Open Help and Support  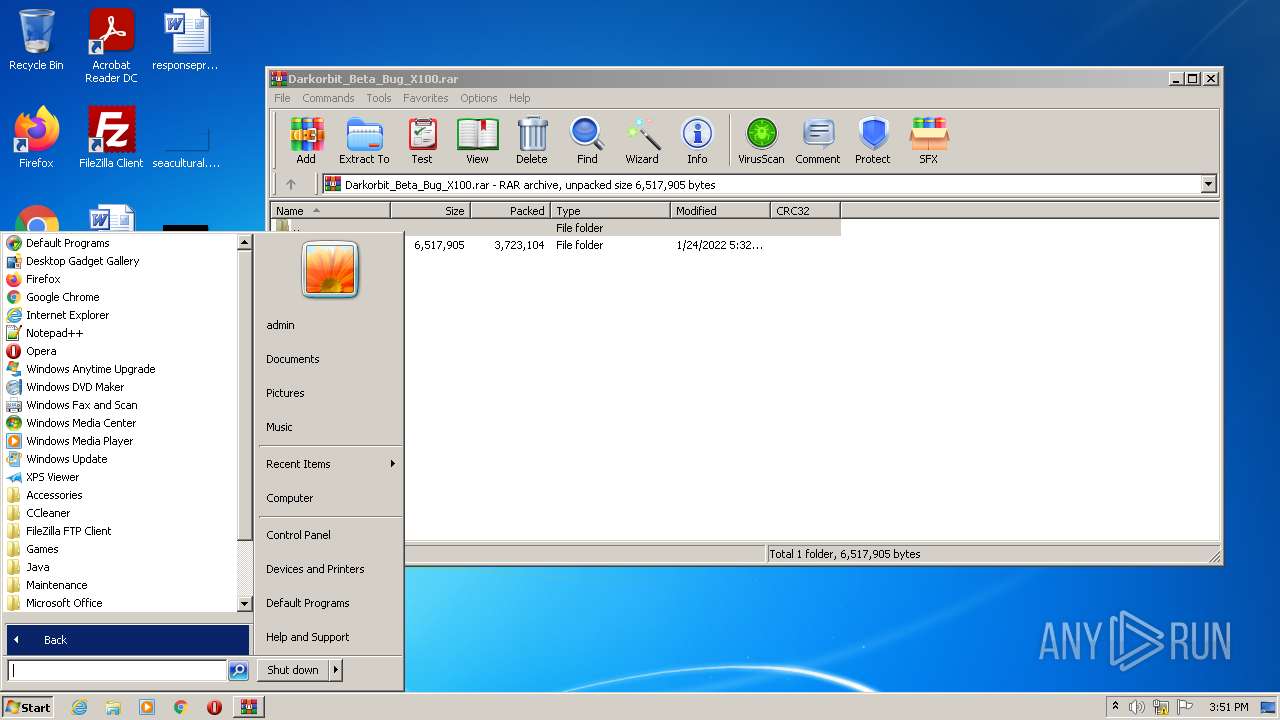[x=307, y=637]
